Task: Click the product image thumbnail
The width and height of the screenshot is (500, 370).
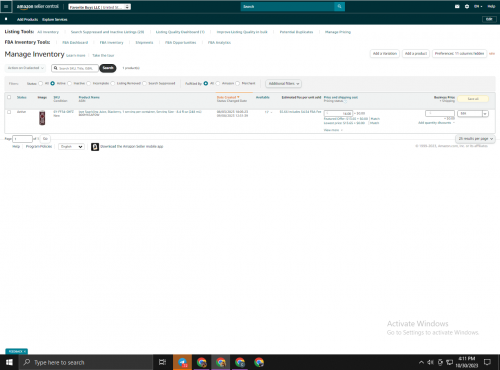Action: (x=42, y=118)
